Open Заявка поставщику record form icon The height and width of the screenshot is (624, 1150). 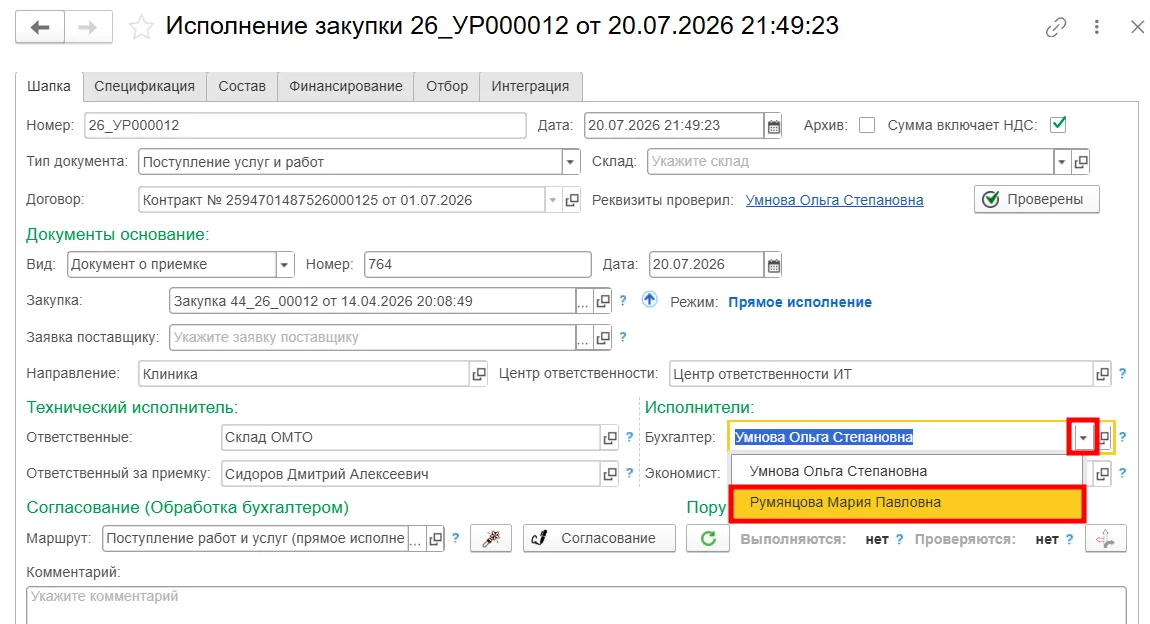pyautogui.click(x=603, y=338)
